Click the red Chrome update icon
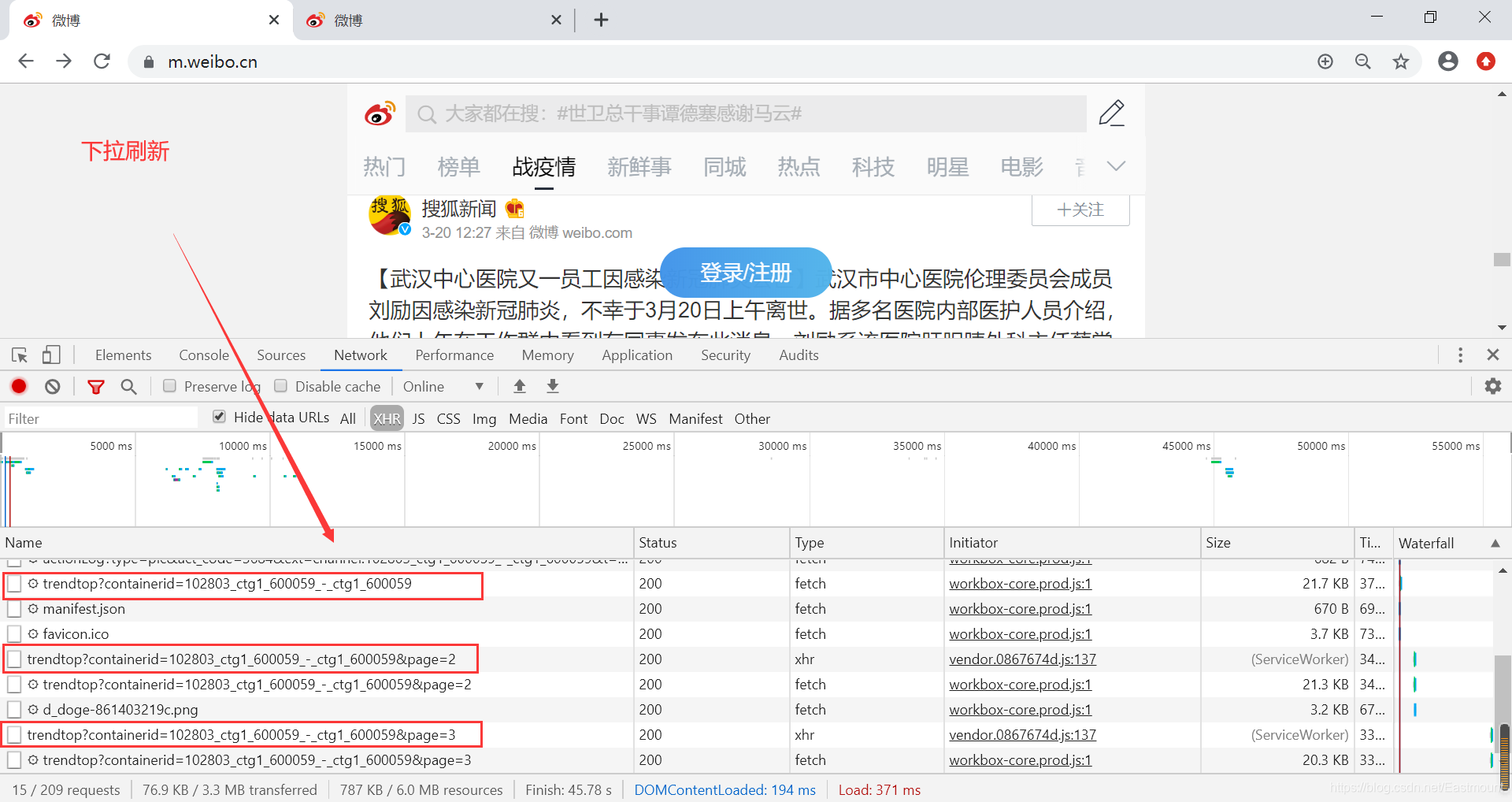This screenshot has width=1512, height=802. 1485,61
